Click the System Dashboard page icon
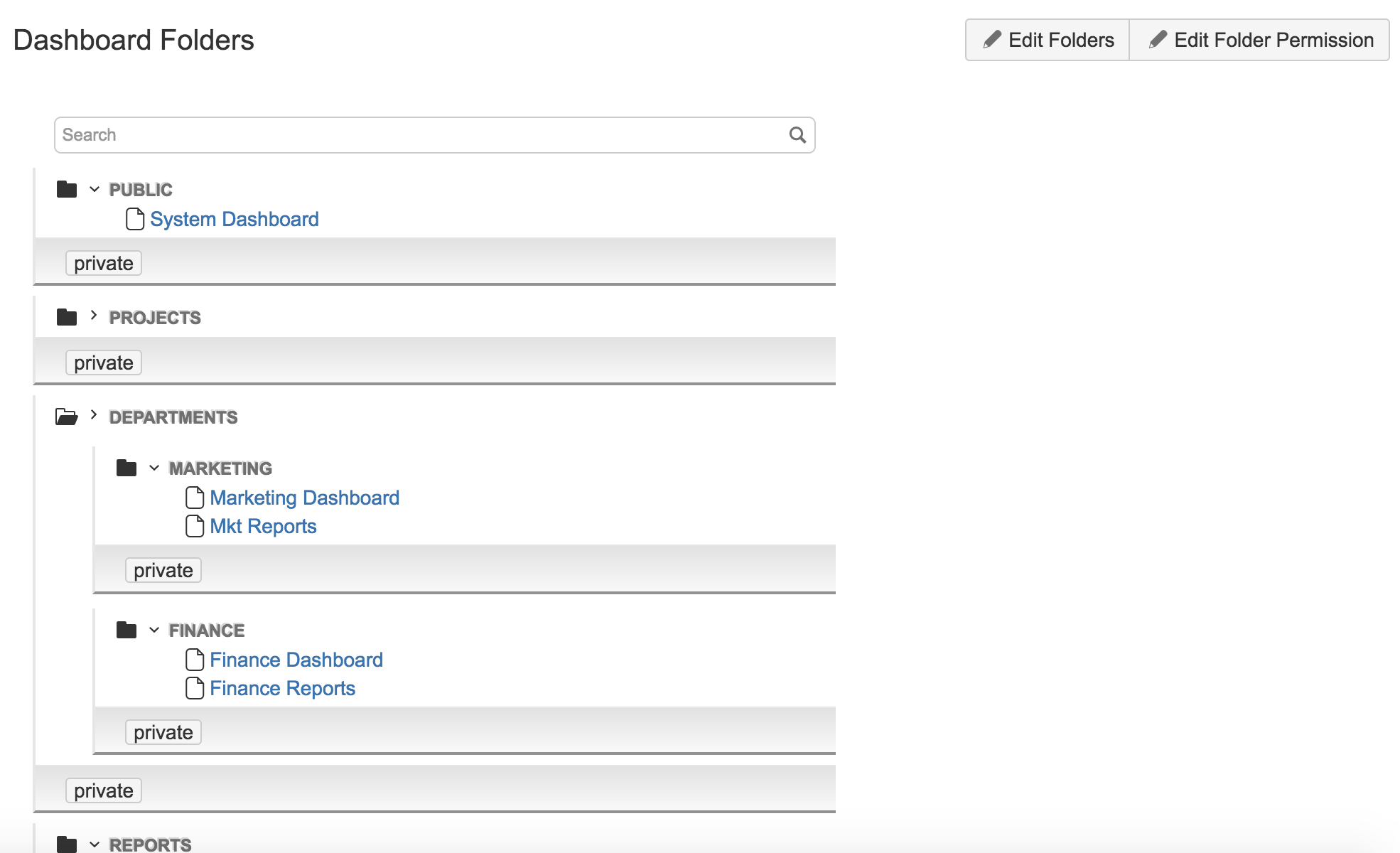The image size is (1400, 853). pos(135,219)
